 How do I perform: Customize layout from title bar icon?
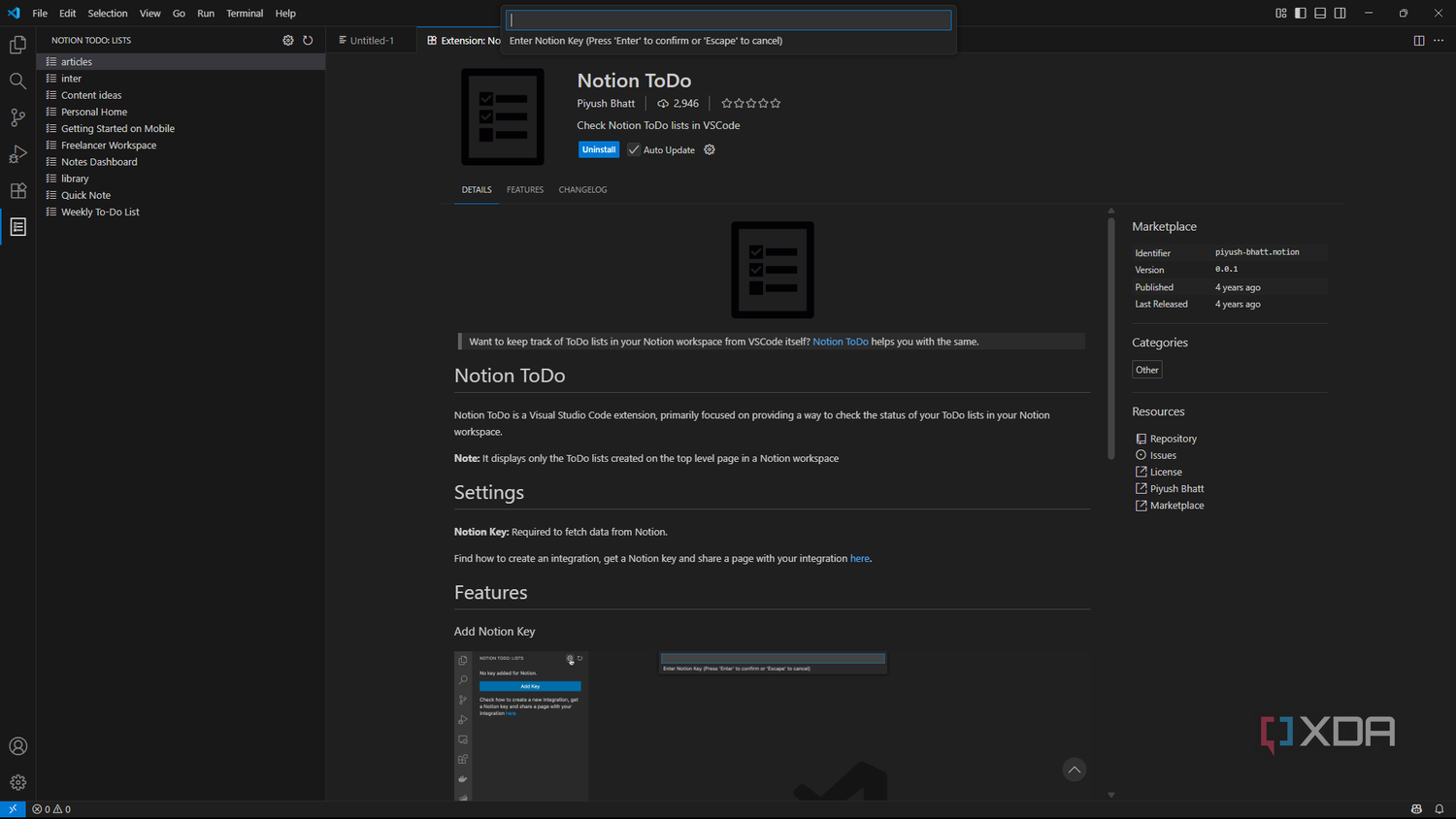[x=1280, y=13]
